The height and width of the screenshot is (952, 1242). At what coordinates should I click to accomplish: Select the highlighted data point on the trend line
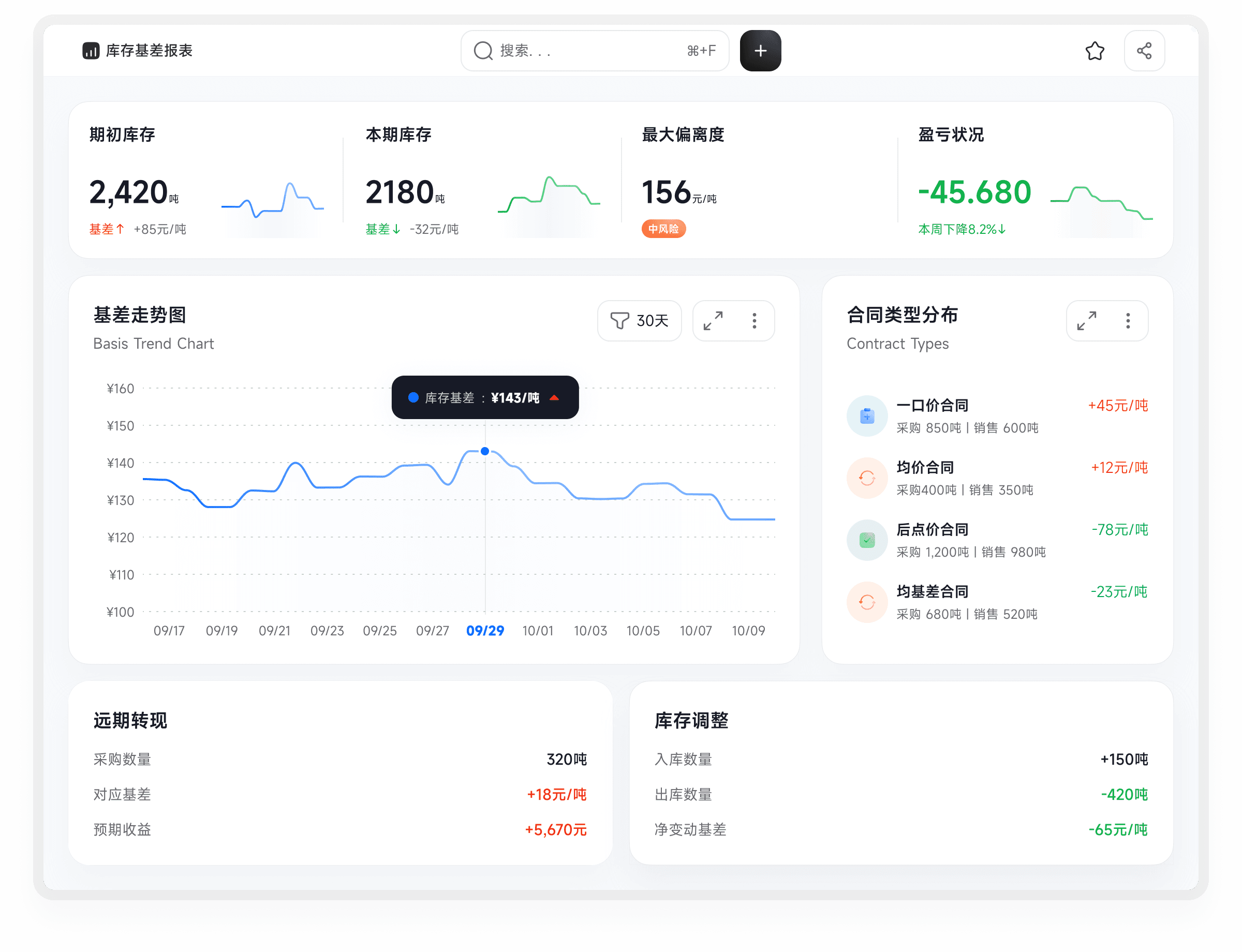(x=485, y=451)
